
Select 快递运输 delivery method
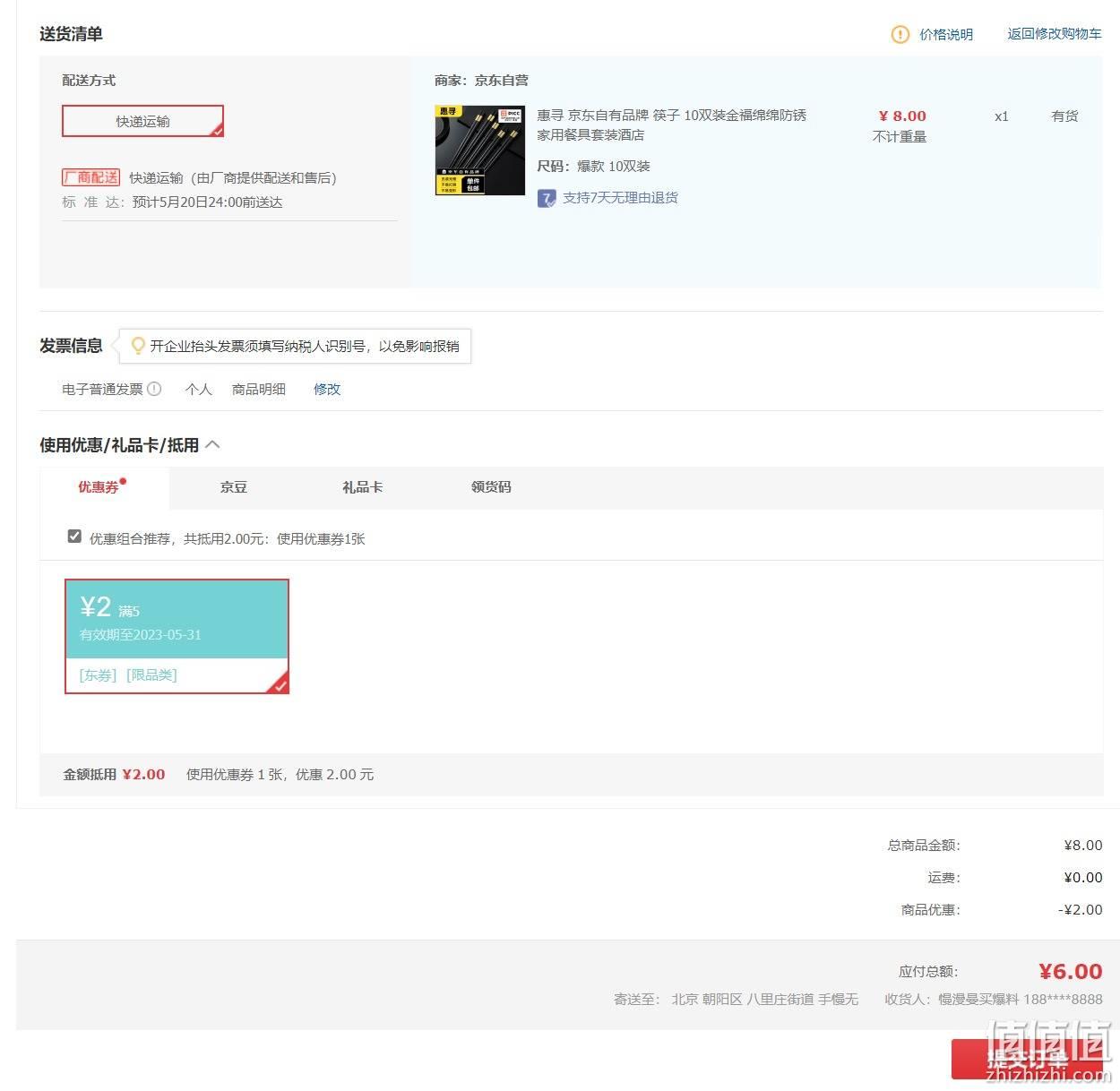[x=142, y=121]
